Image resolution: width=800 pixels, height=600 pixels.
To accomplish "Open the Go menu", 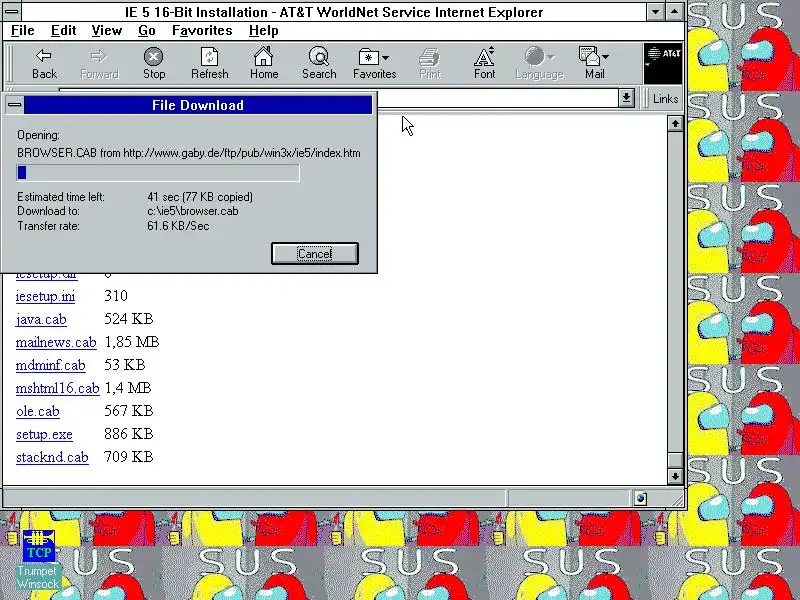I will click(146, 31).
